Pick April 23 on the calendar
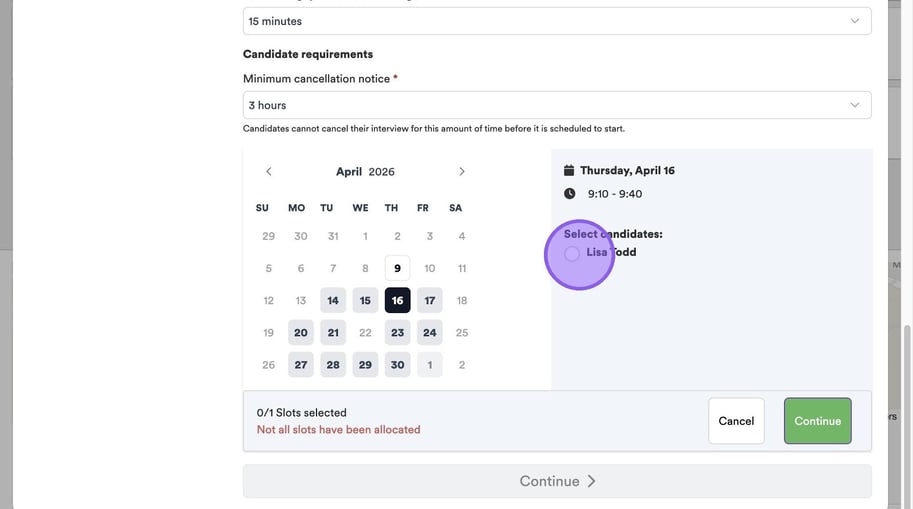The width and height of the screenshot is (913, 509). 398,333
